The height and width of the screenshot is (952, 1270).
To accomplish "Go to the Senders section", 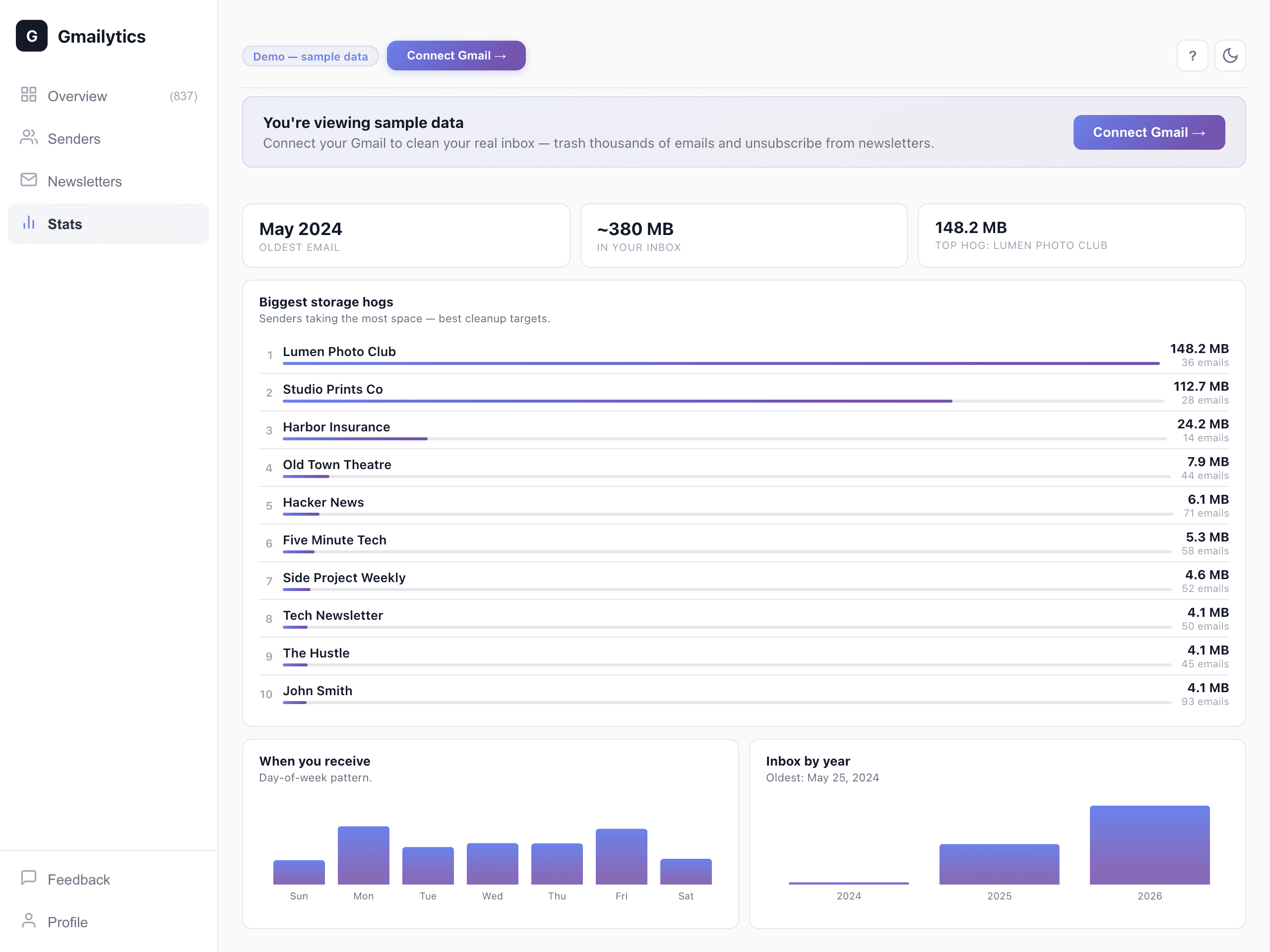I will pos(109,138).
